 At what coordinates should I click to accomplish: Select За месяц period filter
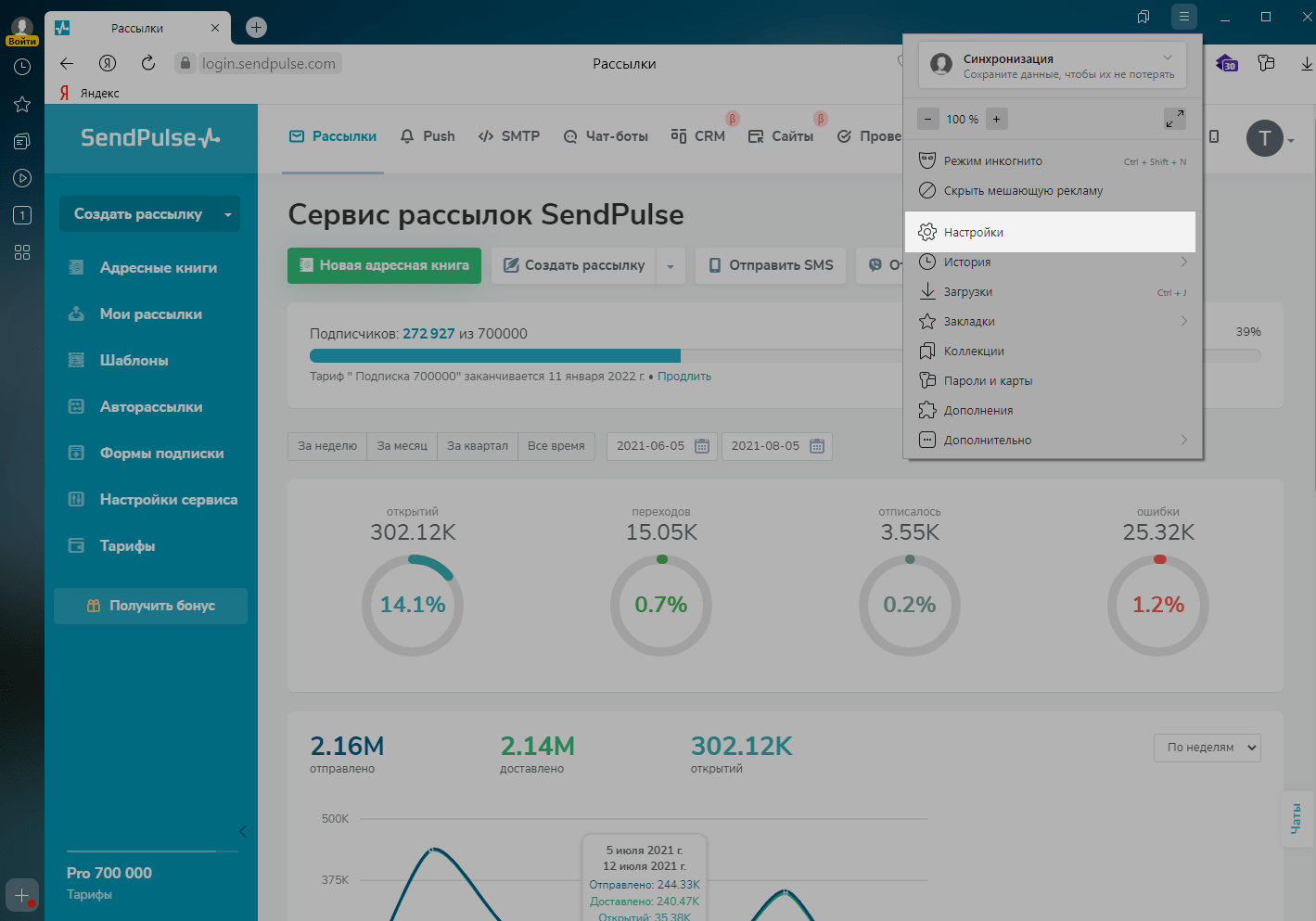[402, 446]
